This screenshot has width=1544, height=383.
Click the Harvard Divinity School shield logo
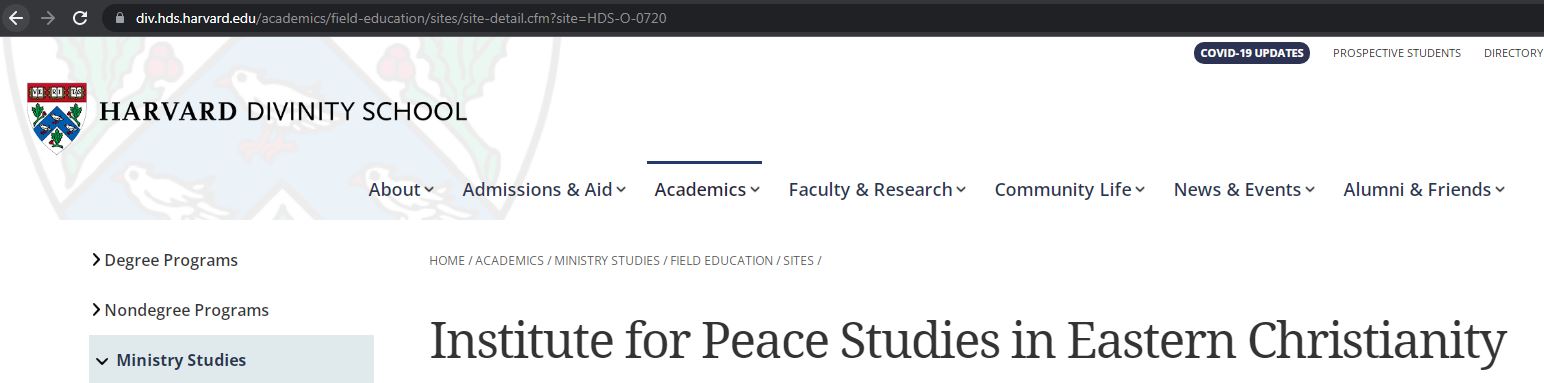[57, 117]
